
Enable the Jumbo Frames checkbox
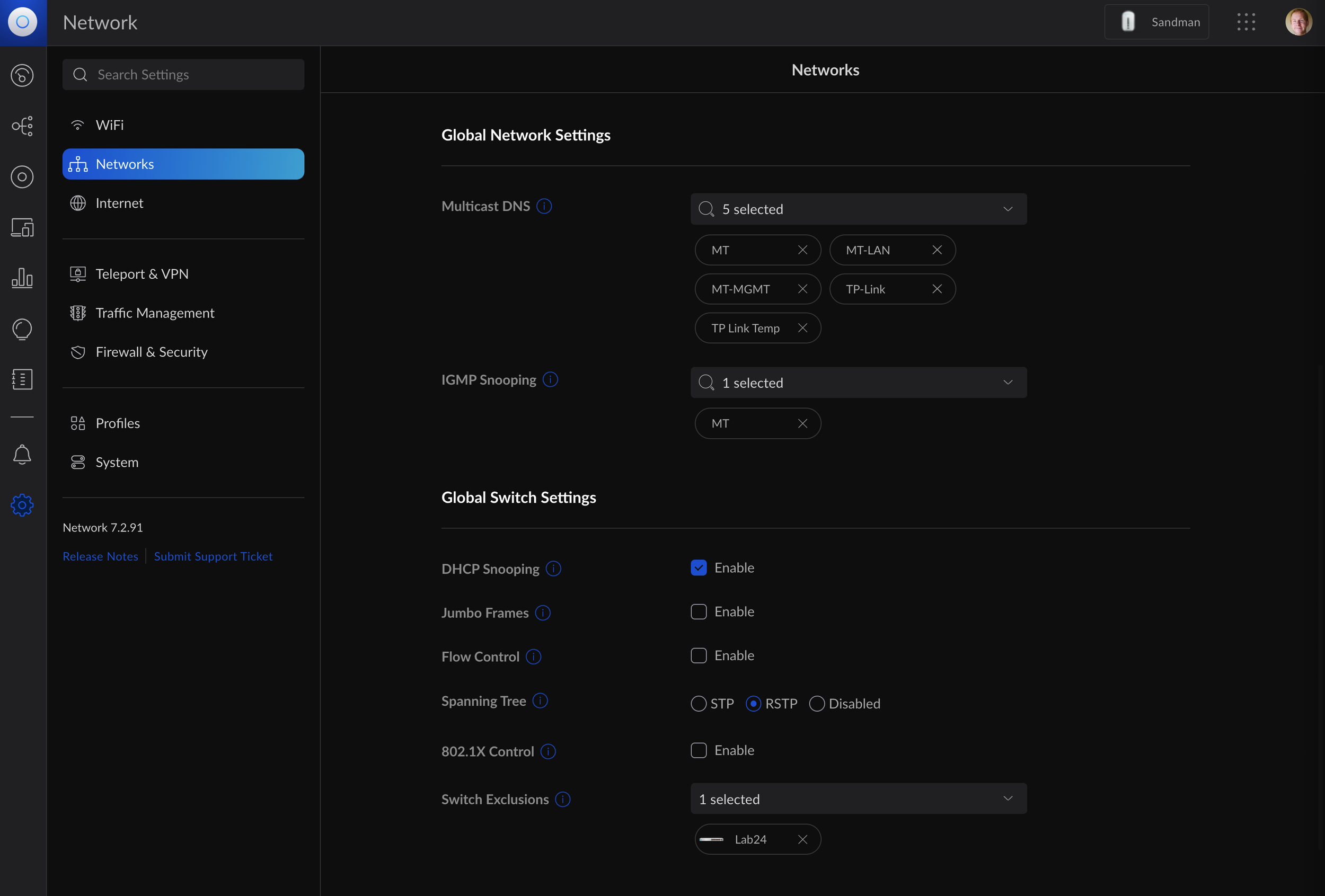[x=699, y=611]
